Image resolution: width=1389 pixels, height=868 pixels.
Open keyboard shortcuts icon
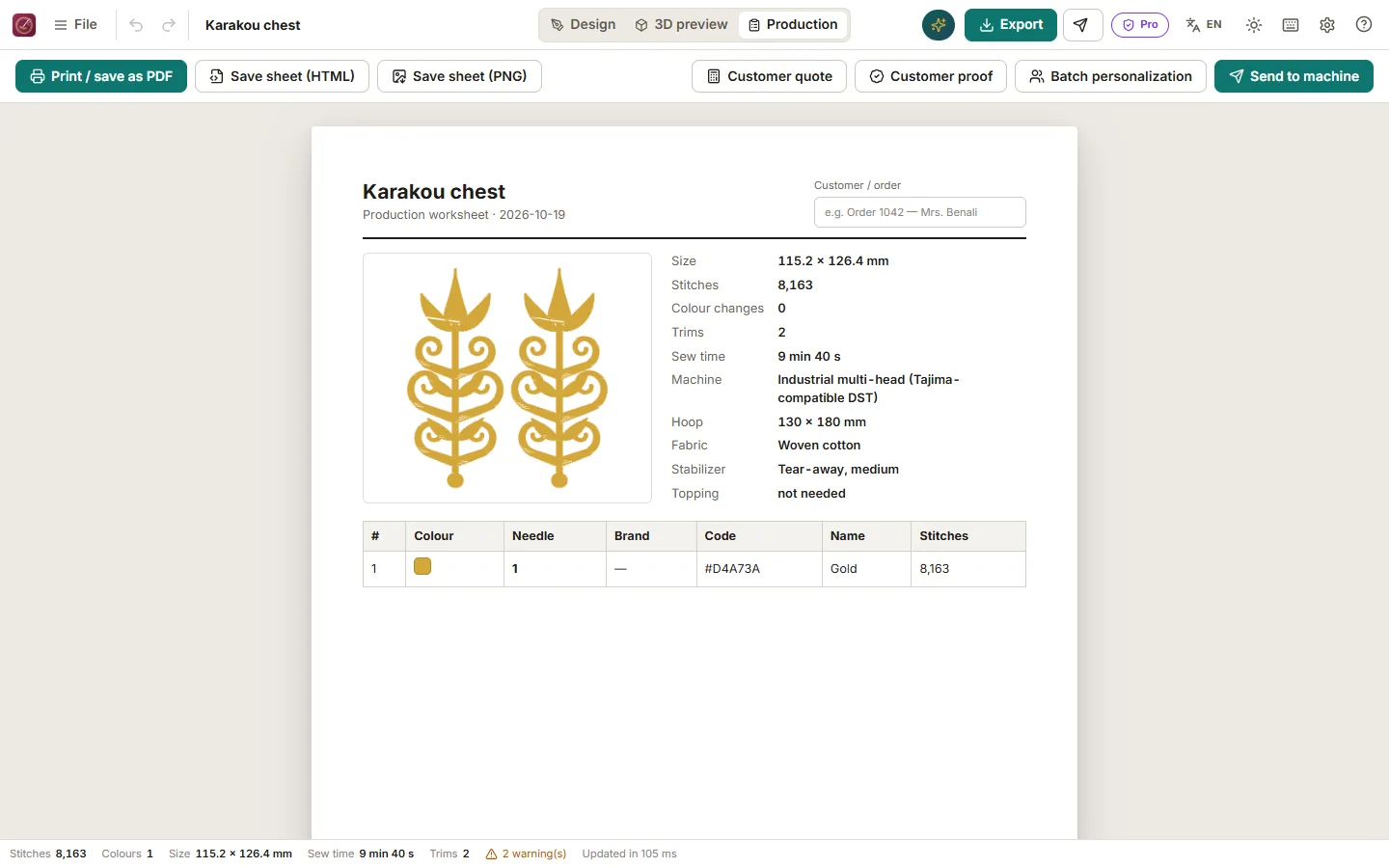1291,25
